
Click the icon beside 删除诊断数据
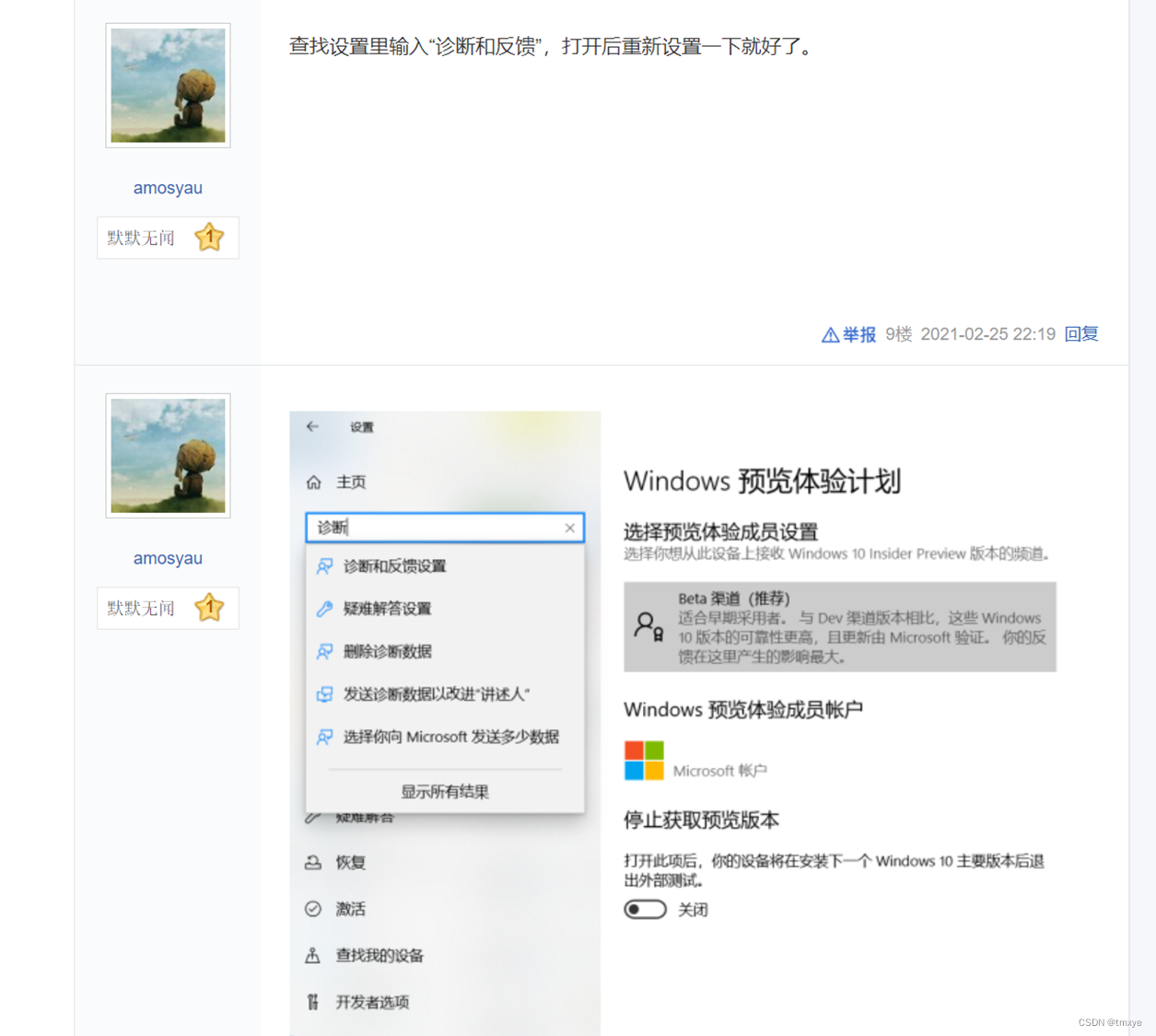coord(324,652)
